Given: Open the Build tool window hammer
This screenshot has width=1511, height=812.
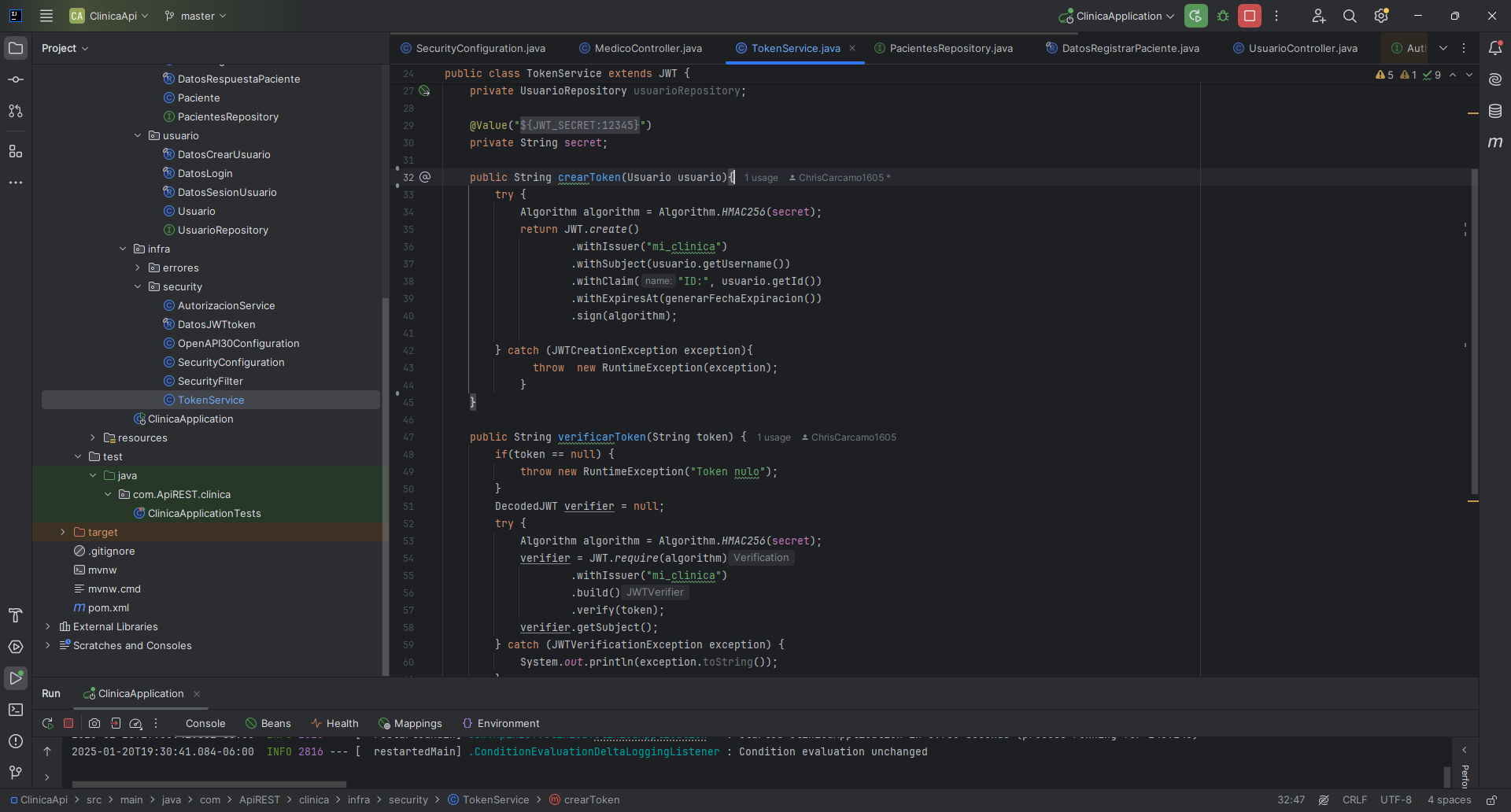Looking at the screenshot, I should click(16, 615).
